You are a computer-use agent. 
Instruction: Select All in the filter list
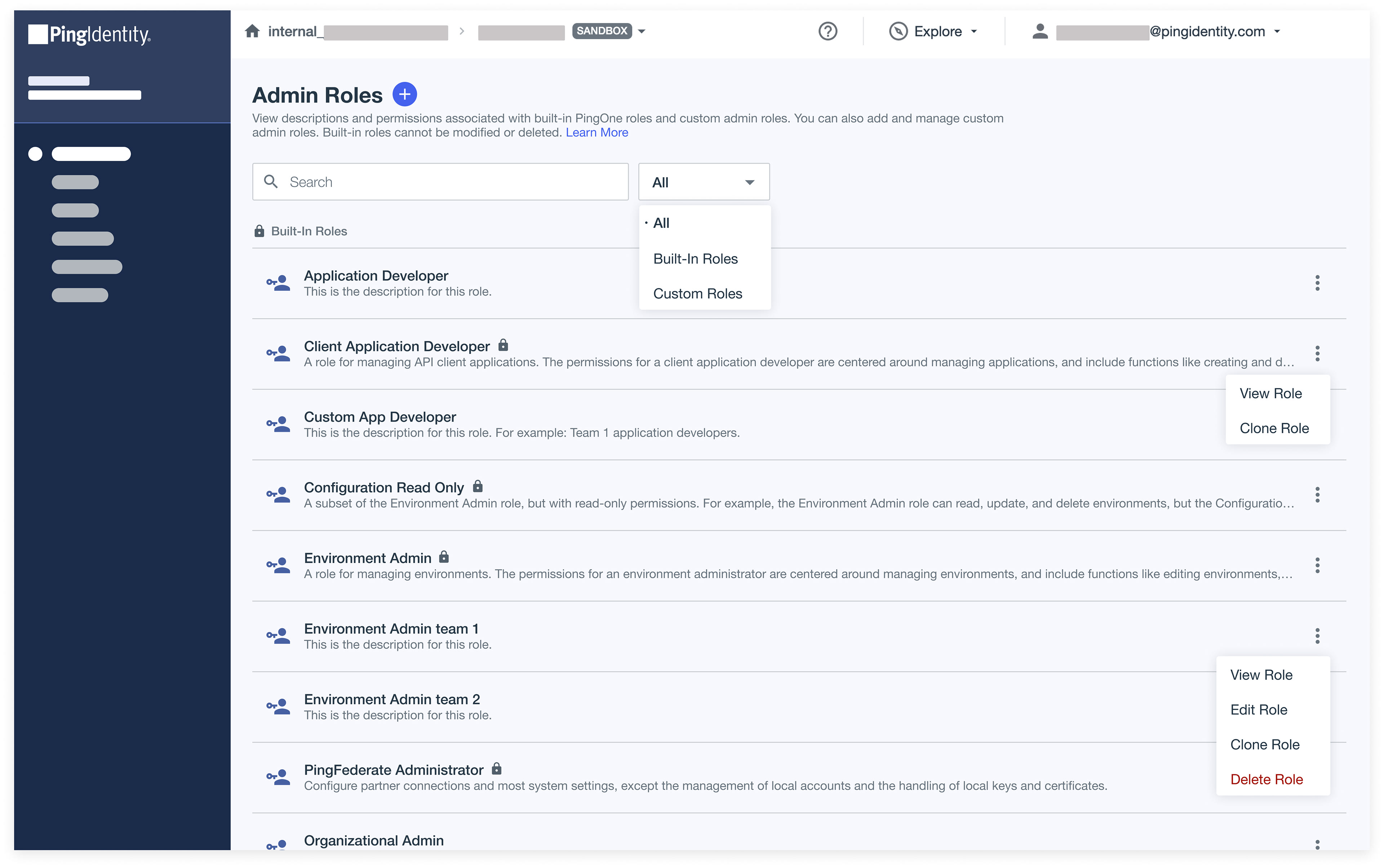click(704, 223)
